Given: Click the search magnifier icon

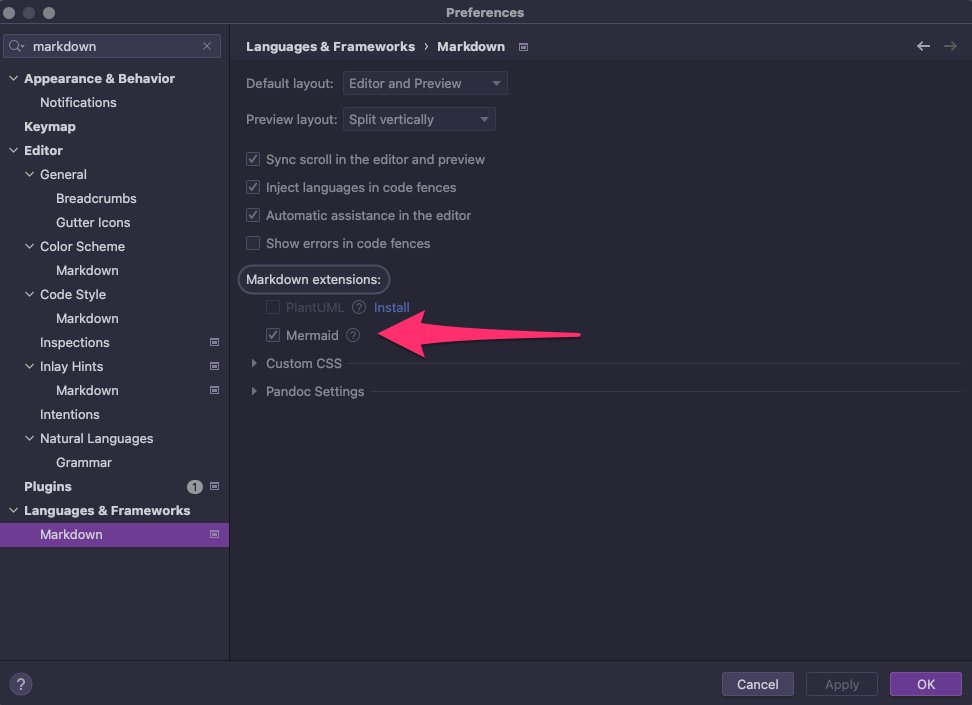Looking at the screenshot, I should (x=16, y=47).
